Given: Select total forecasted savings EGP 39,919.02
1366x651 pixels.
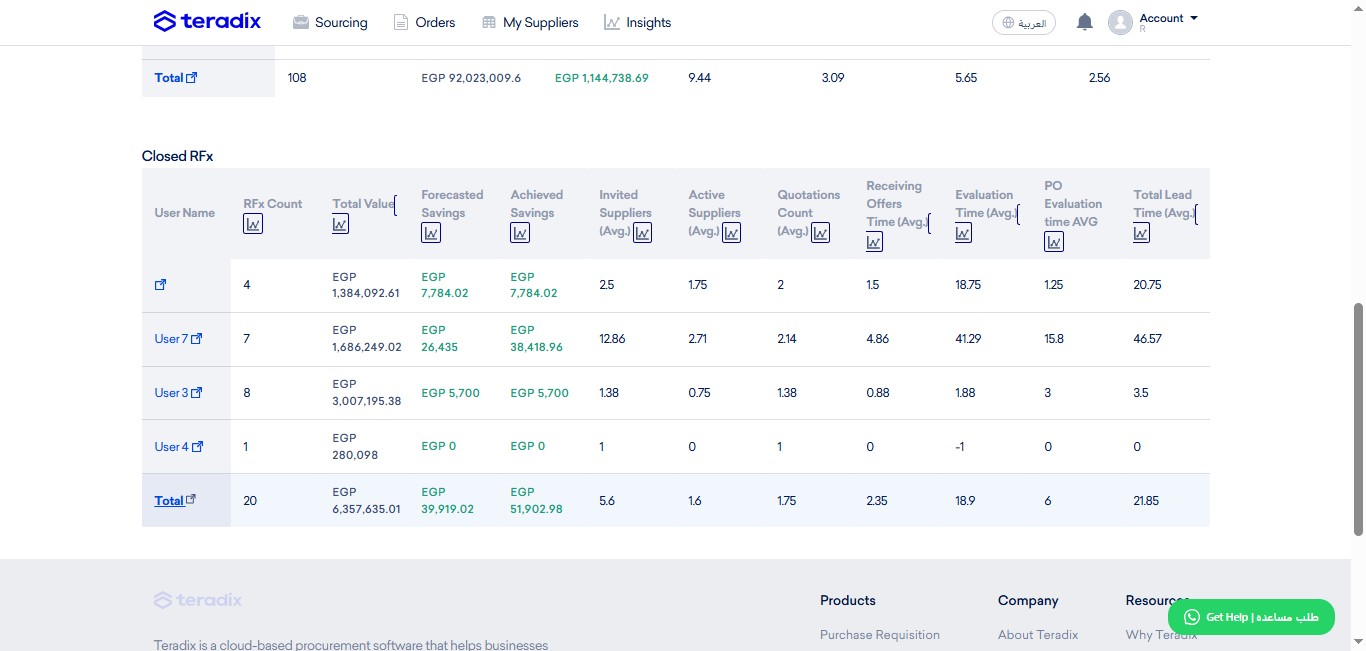Looking at the screenshot, I should (x=448, y=501).
